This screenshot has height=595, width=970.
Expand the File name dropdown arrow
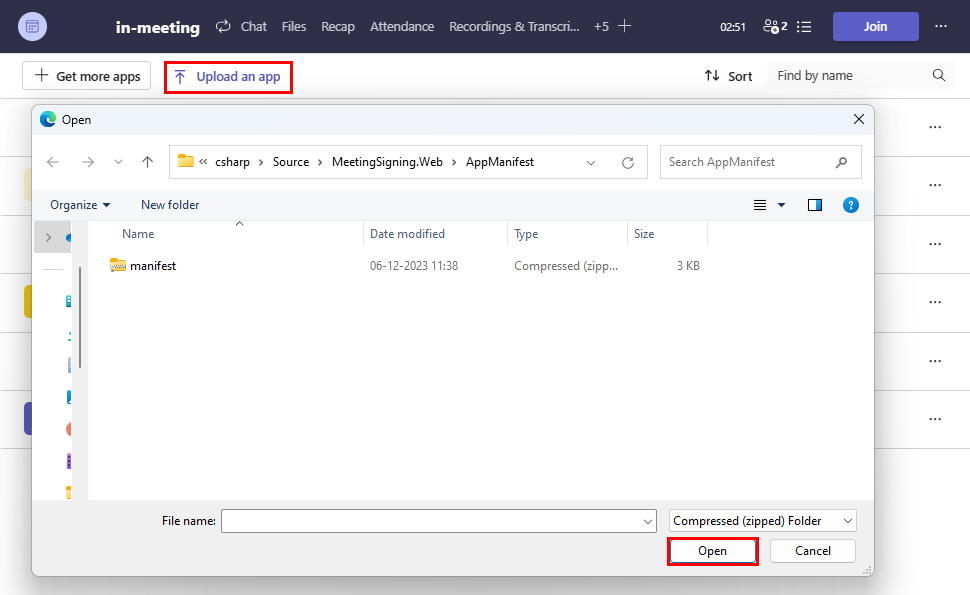(648, 521)
